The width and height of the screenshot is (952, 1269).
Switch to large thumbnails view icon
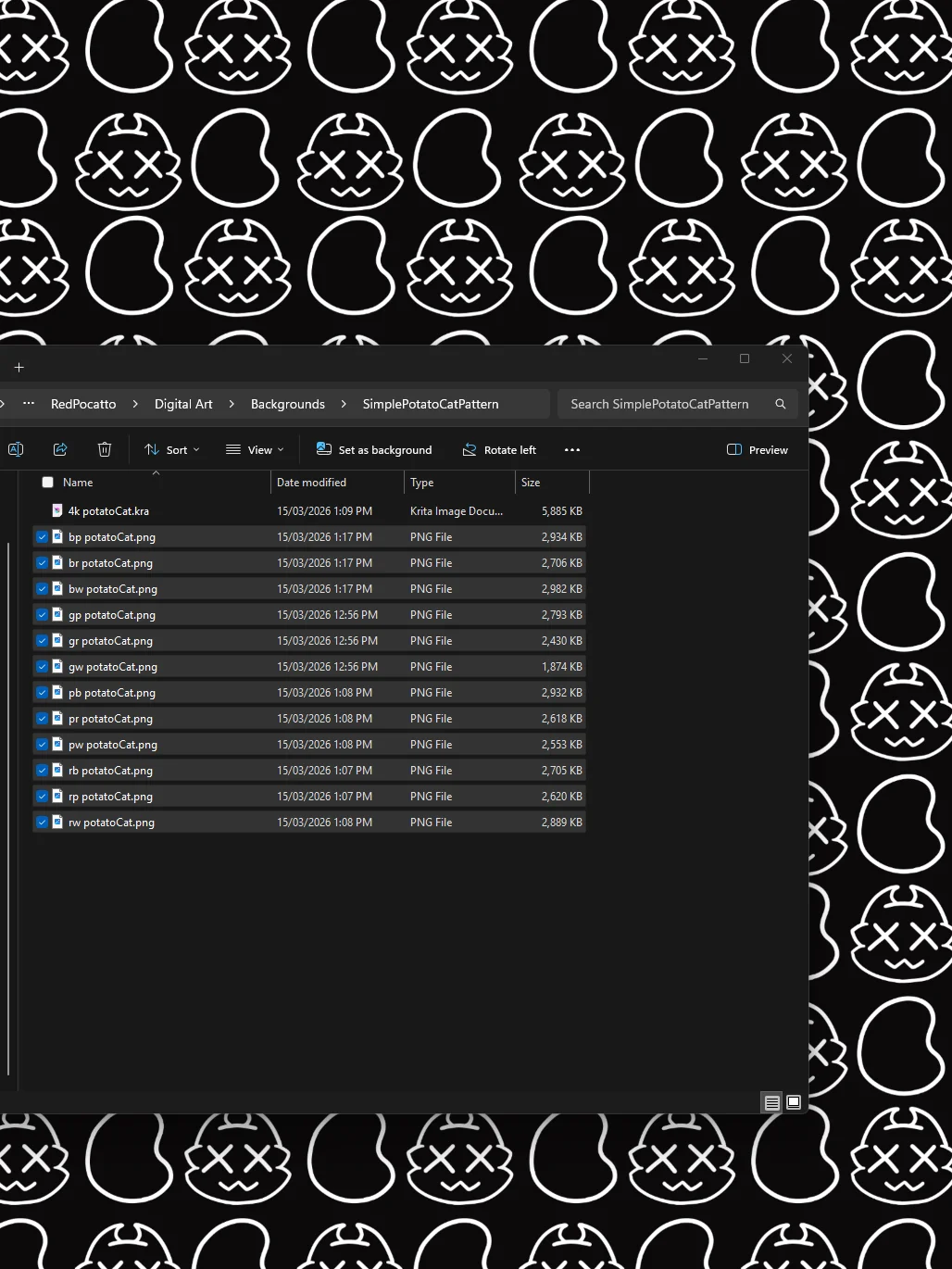tap(794, 1102)
